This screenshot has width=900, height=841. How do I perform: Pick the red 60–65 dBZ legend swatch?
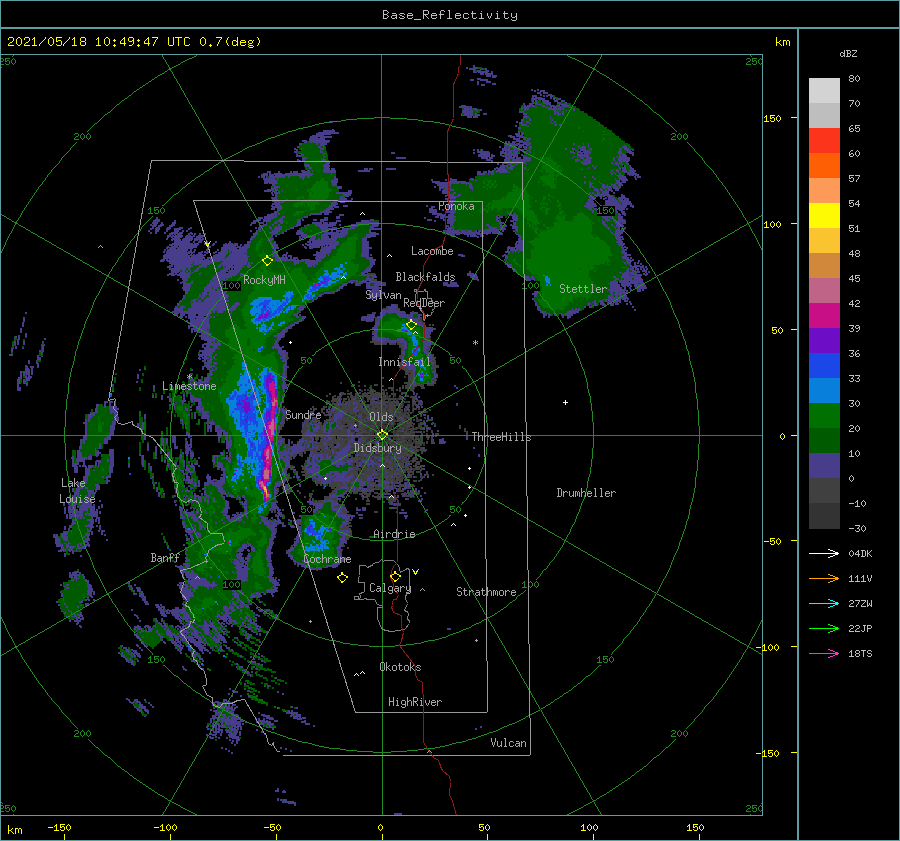point(824,140)
